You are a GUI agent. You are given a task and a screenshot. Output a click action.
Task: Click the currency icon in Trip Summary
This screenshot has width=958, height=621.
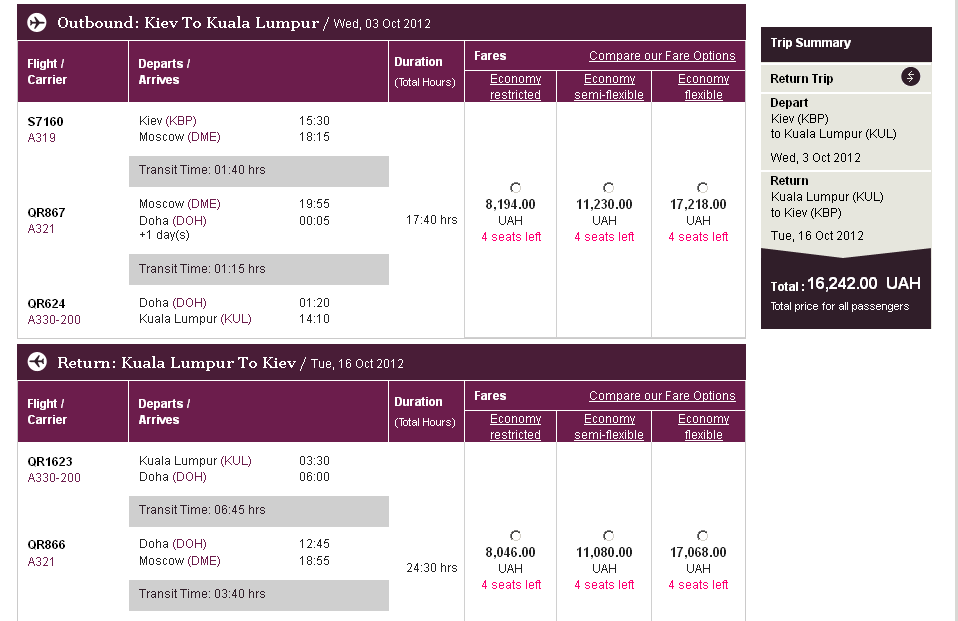pyautogui.click(x=910, y=77)
